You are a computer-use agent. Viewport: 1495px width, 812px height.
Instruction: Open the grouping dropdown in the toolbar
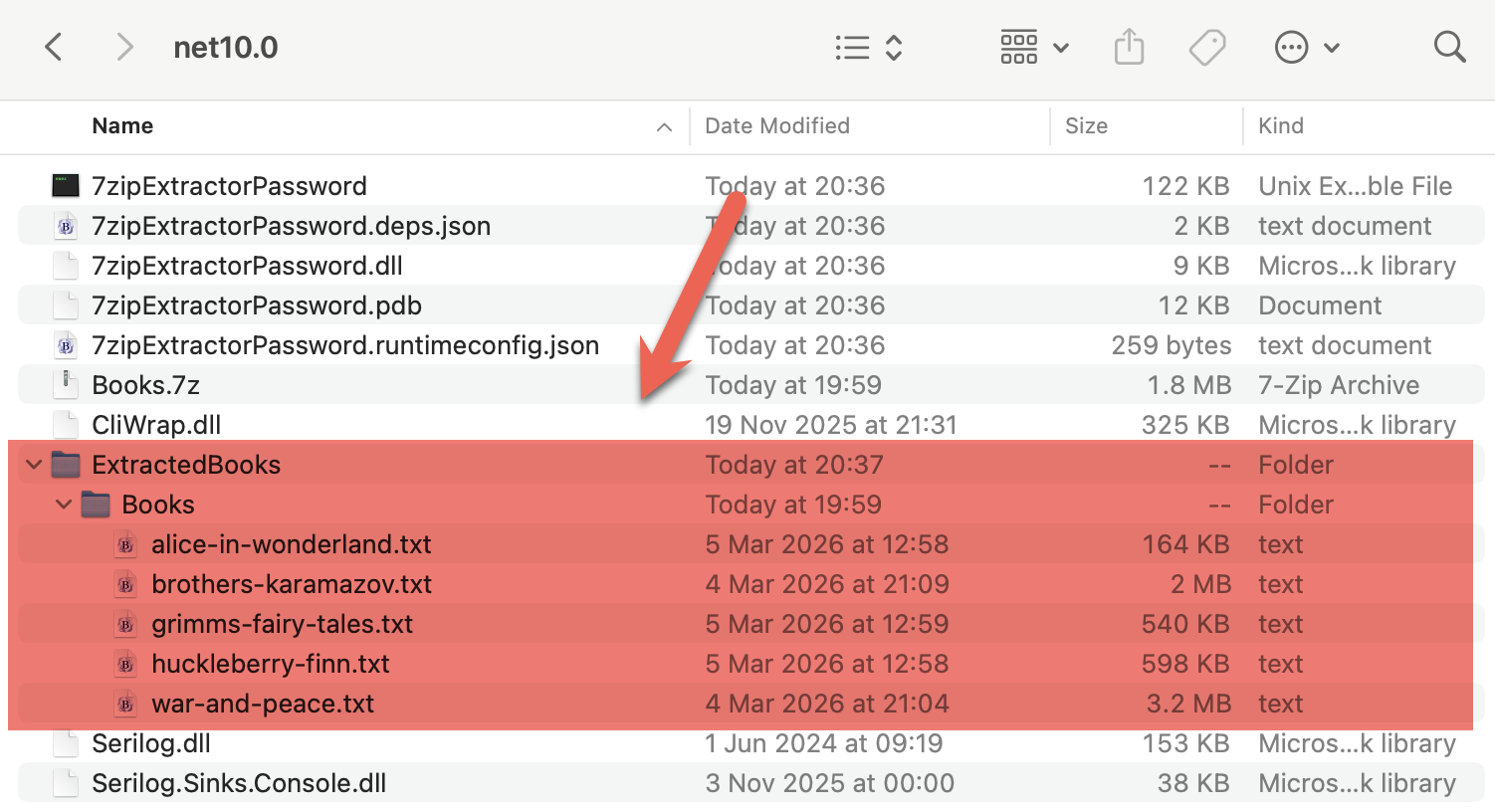(1058, 47)
